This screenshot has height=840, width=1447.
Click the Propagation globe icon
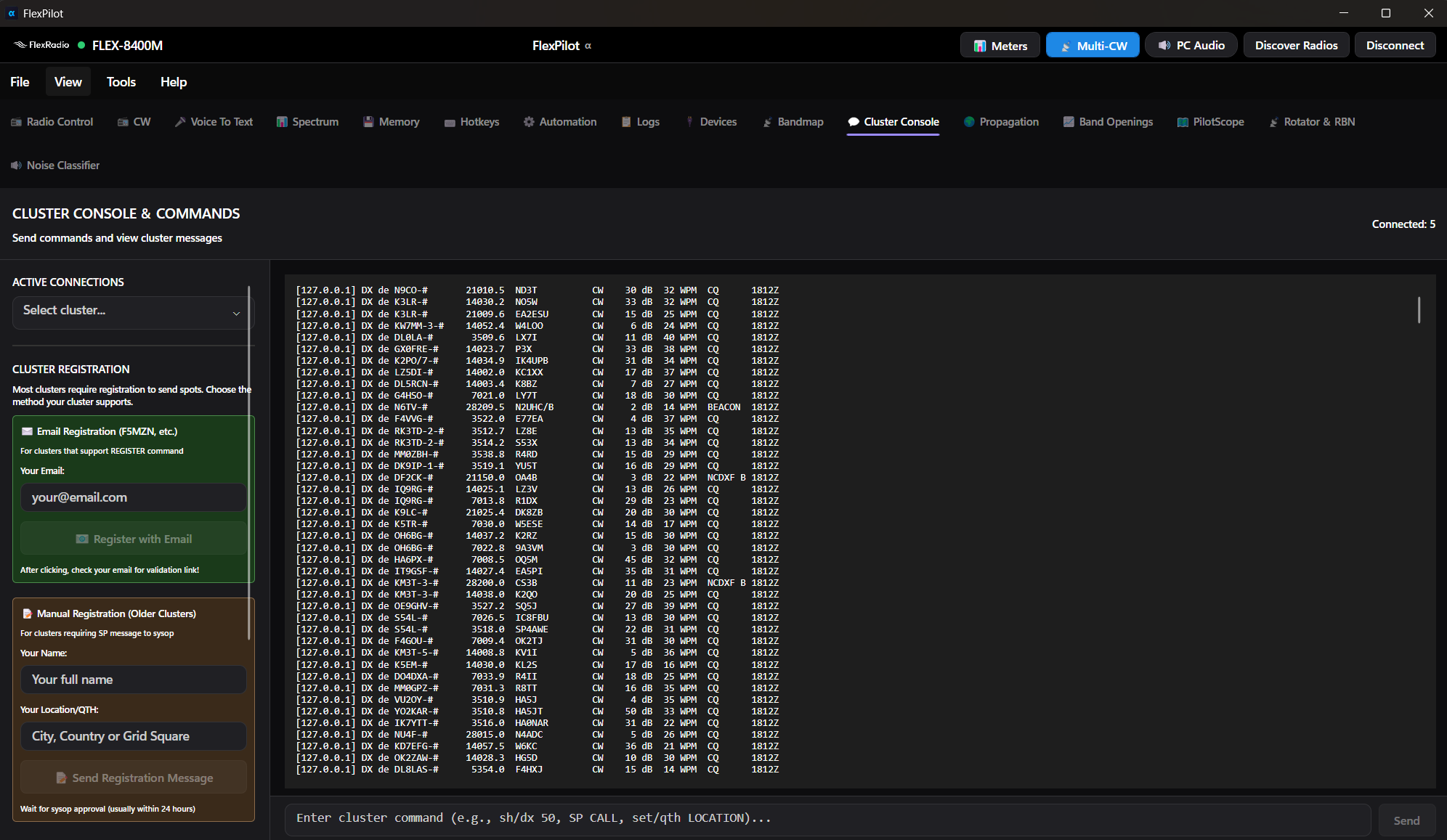969,122
